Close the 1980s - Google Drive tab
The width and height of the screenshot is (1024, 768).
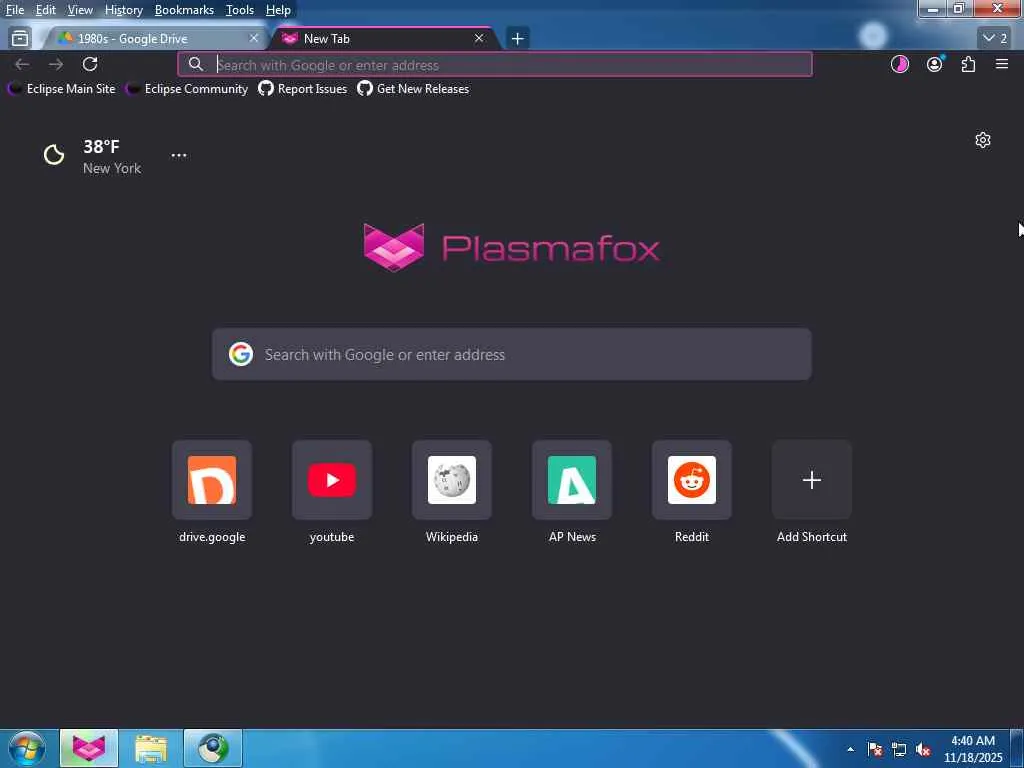pyautogui.click(x=254, y=39)
